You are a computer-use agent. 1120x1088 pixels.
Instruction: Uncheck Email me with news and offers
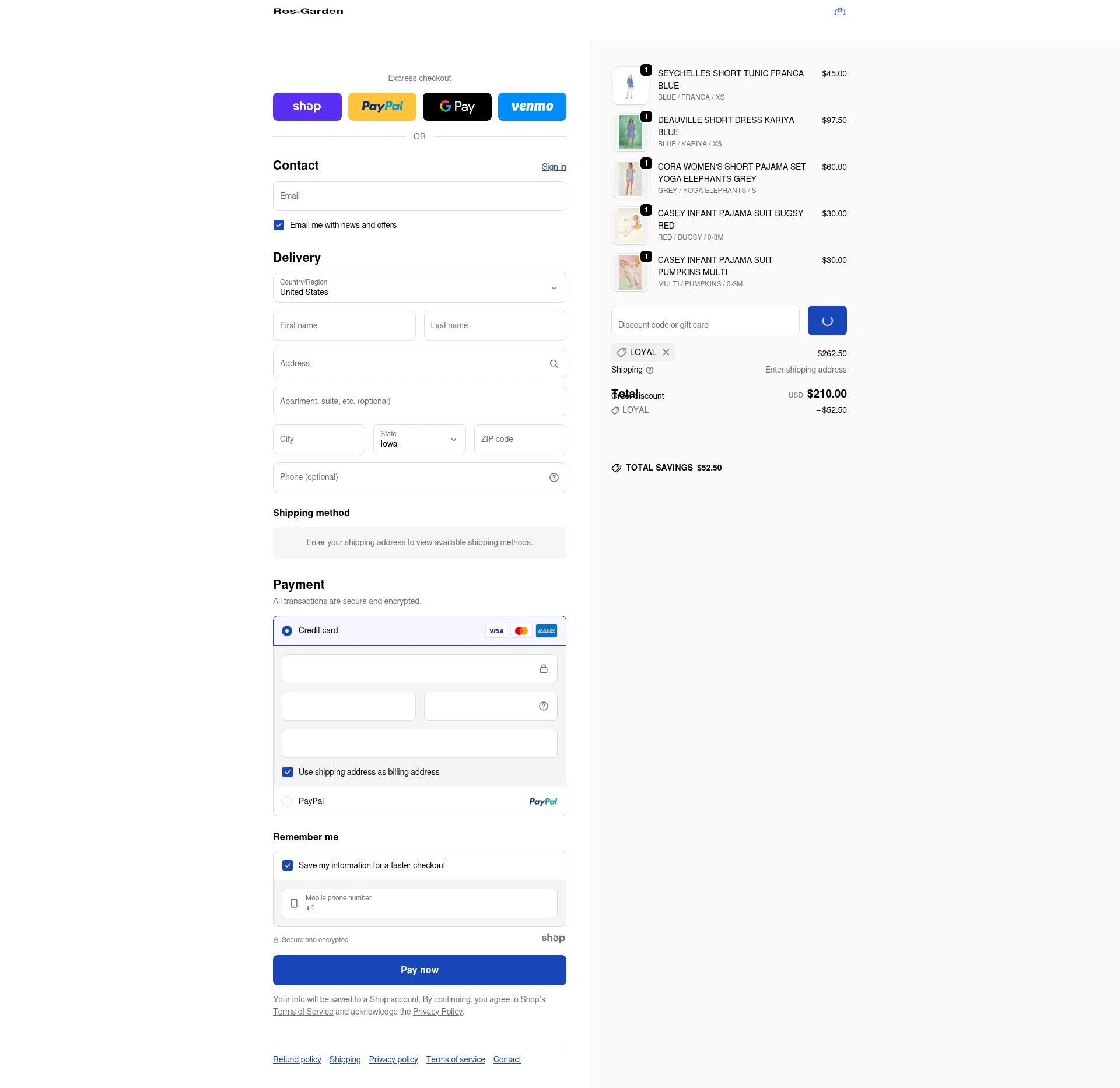pos(279,225)
